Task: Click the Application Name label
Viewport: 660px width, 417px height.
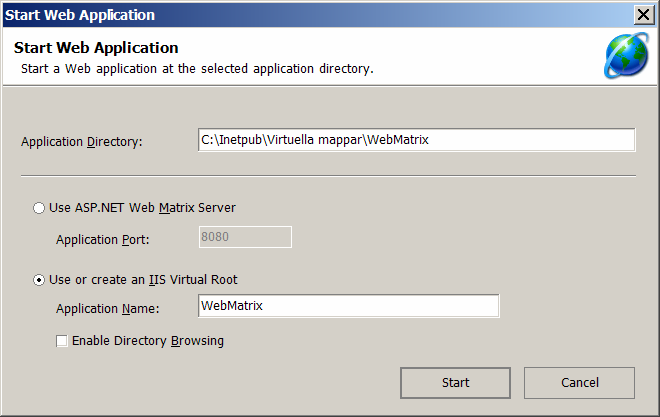Action: click(x=108, y=309)
